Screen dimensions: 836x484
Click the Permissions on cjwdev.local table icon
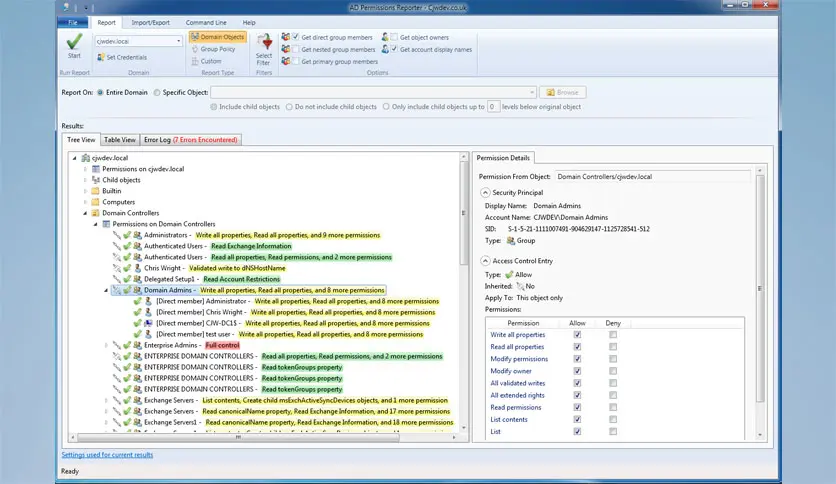click(95, 169)
